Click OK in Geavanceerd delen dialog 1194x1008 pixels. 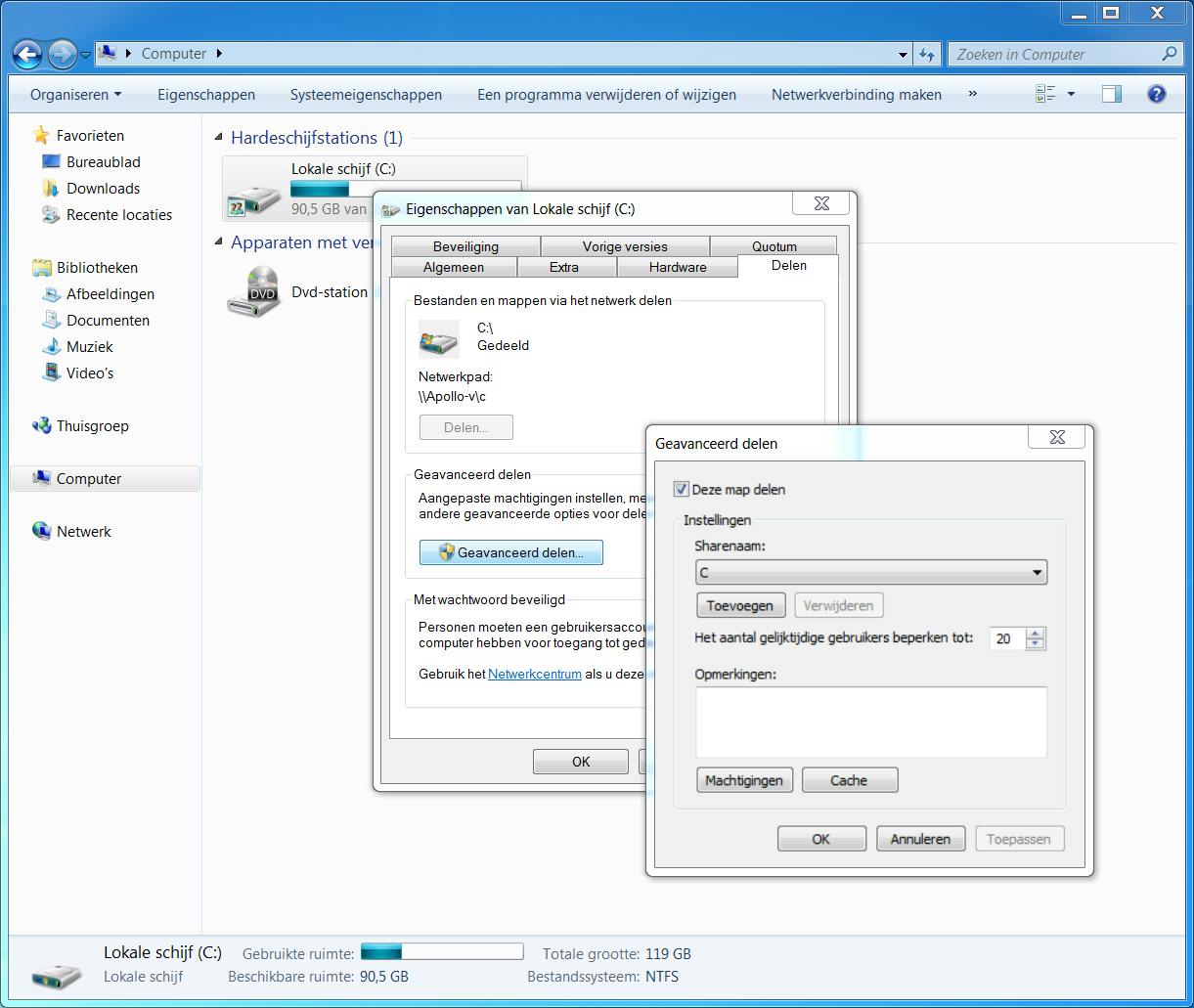point(821,839)
